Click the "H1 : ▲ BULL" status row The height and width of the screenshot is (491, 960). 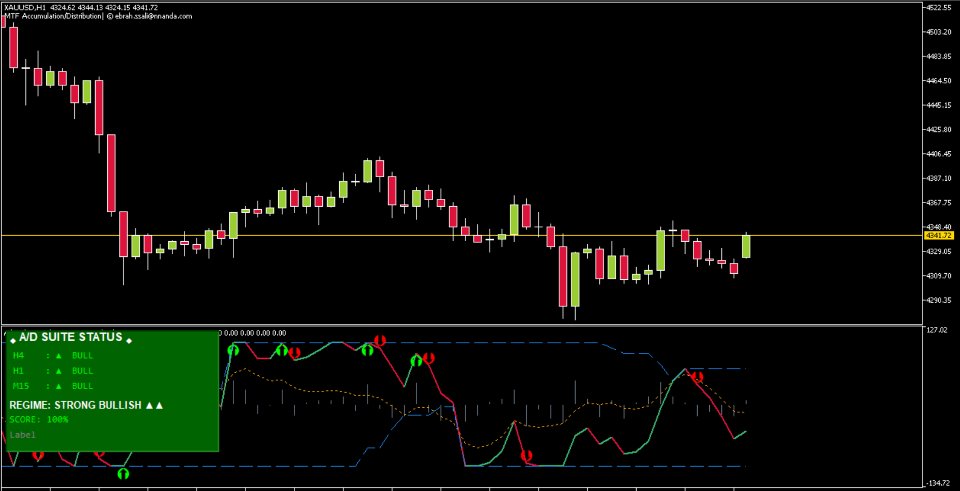pos(53,370)
